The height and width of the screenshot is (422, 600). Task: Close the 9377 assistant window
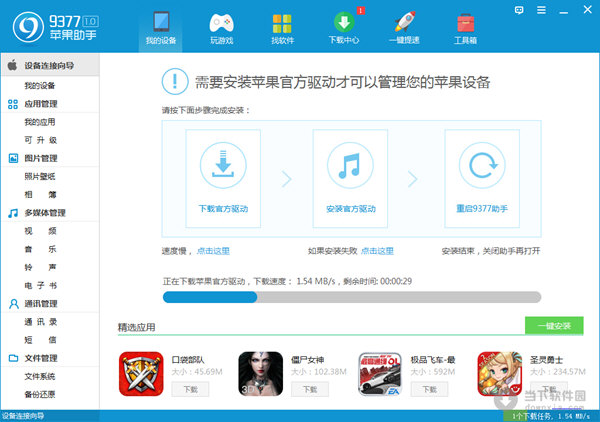(x=588, y=10)
